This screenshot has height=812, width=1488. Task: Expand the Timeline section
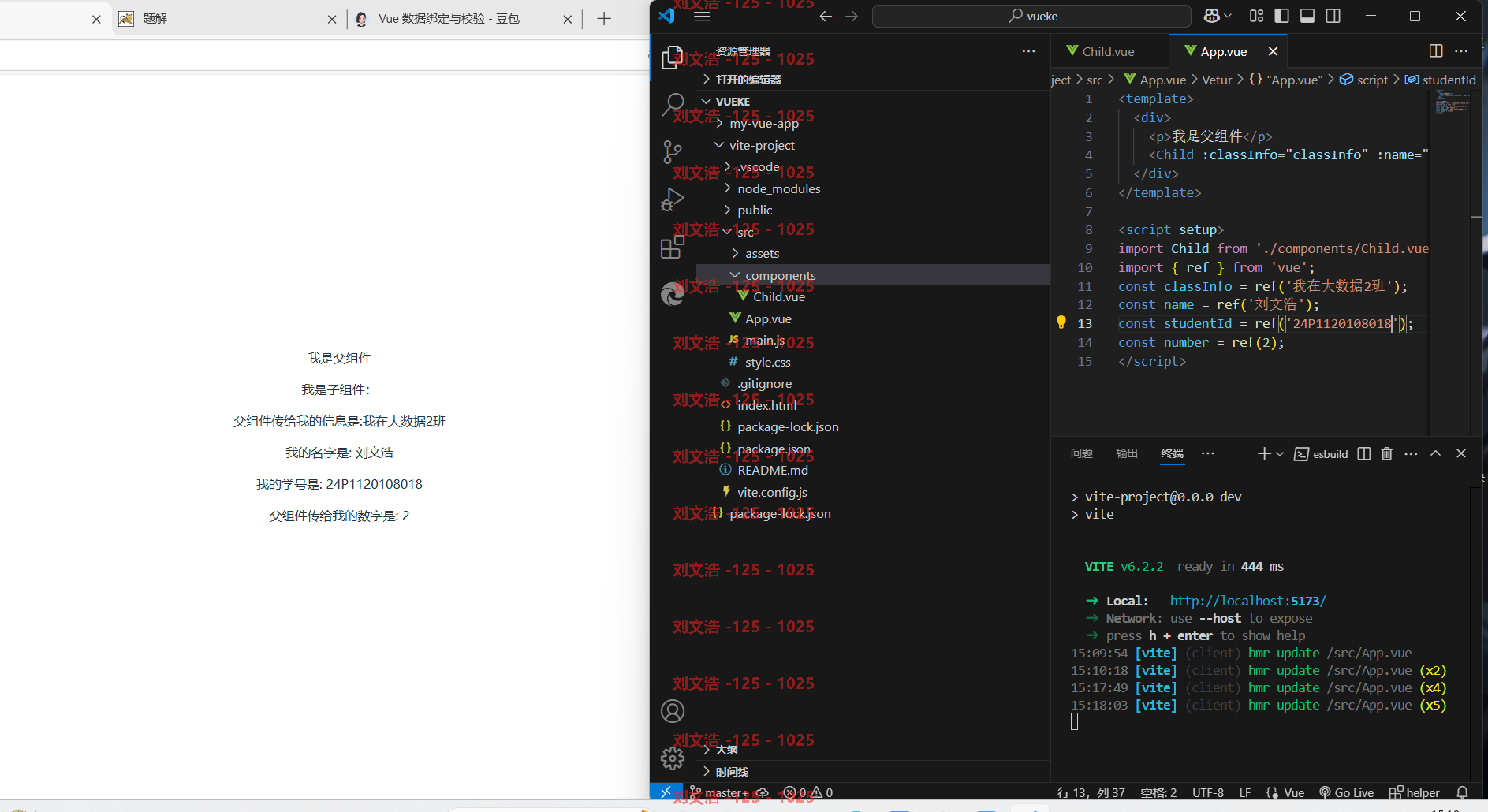(872, 772)
